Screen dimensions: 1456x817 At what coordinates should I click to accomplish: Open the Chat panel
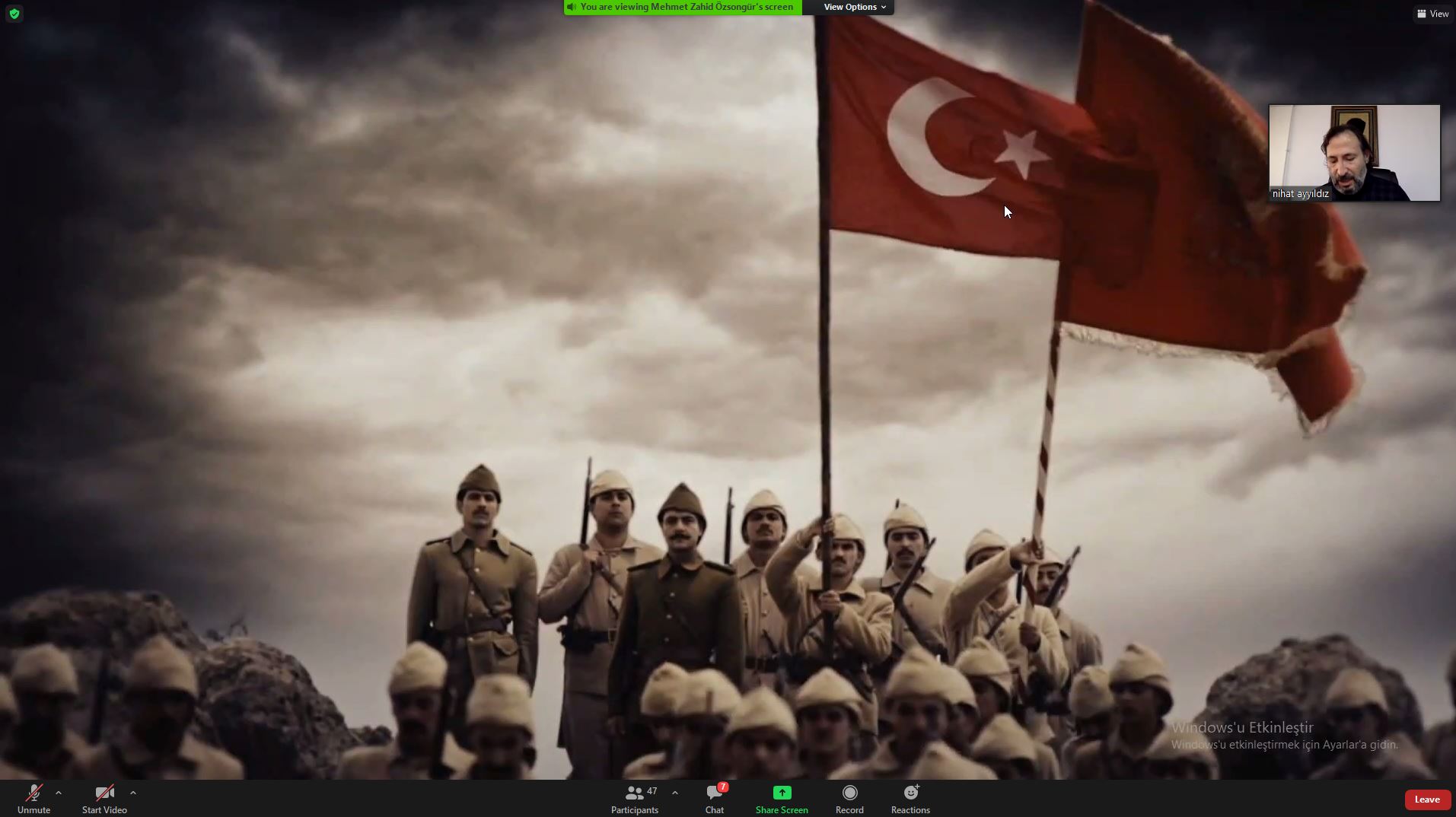(714, 799)
